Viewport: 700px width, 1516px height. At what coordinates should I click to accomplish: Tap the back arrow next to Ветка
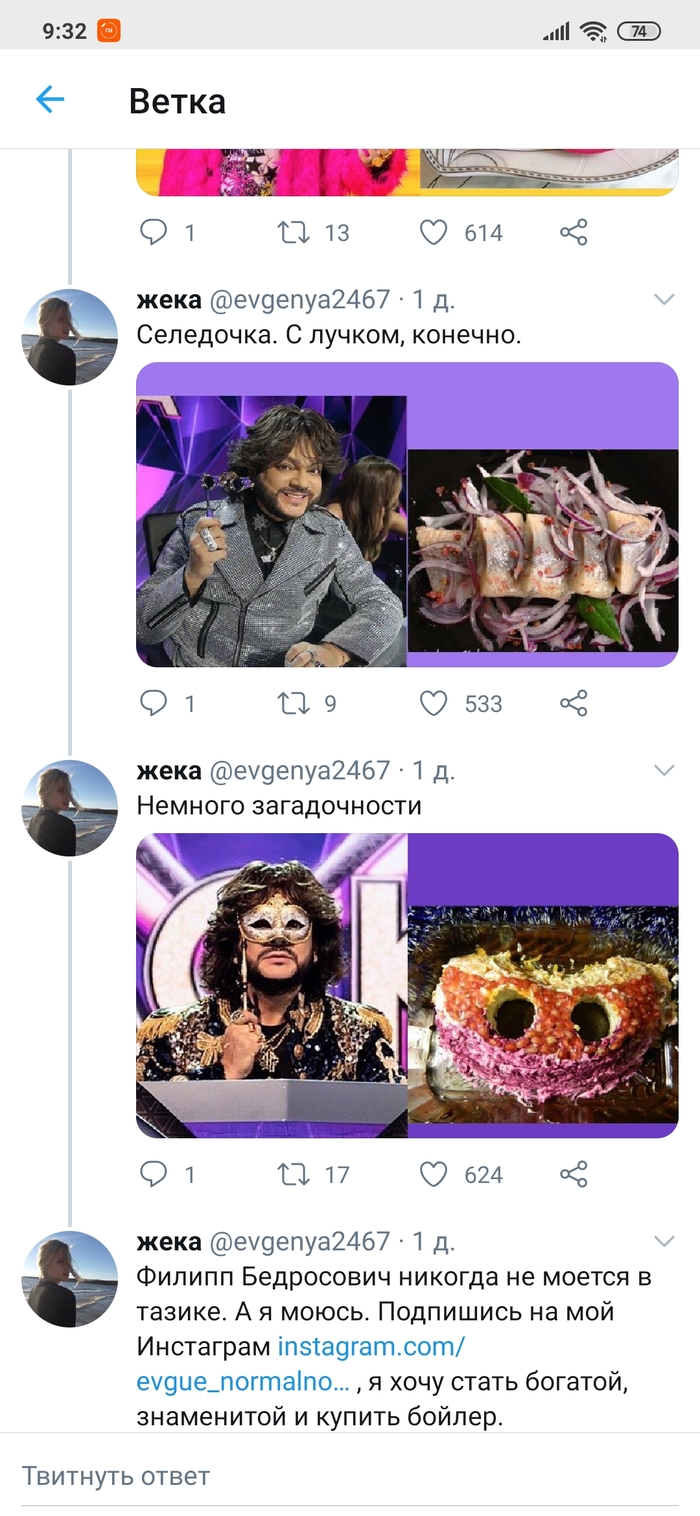[50, 99]
